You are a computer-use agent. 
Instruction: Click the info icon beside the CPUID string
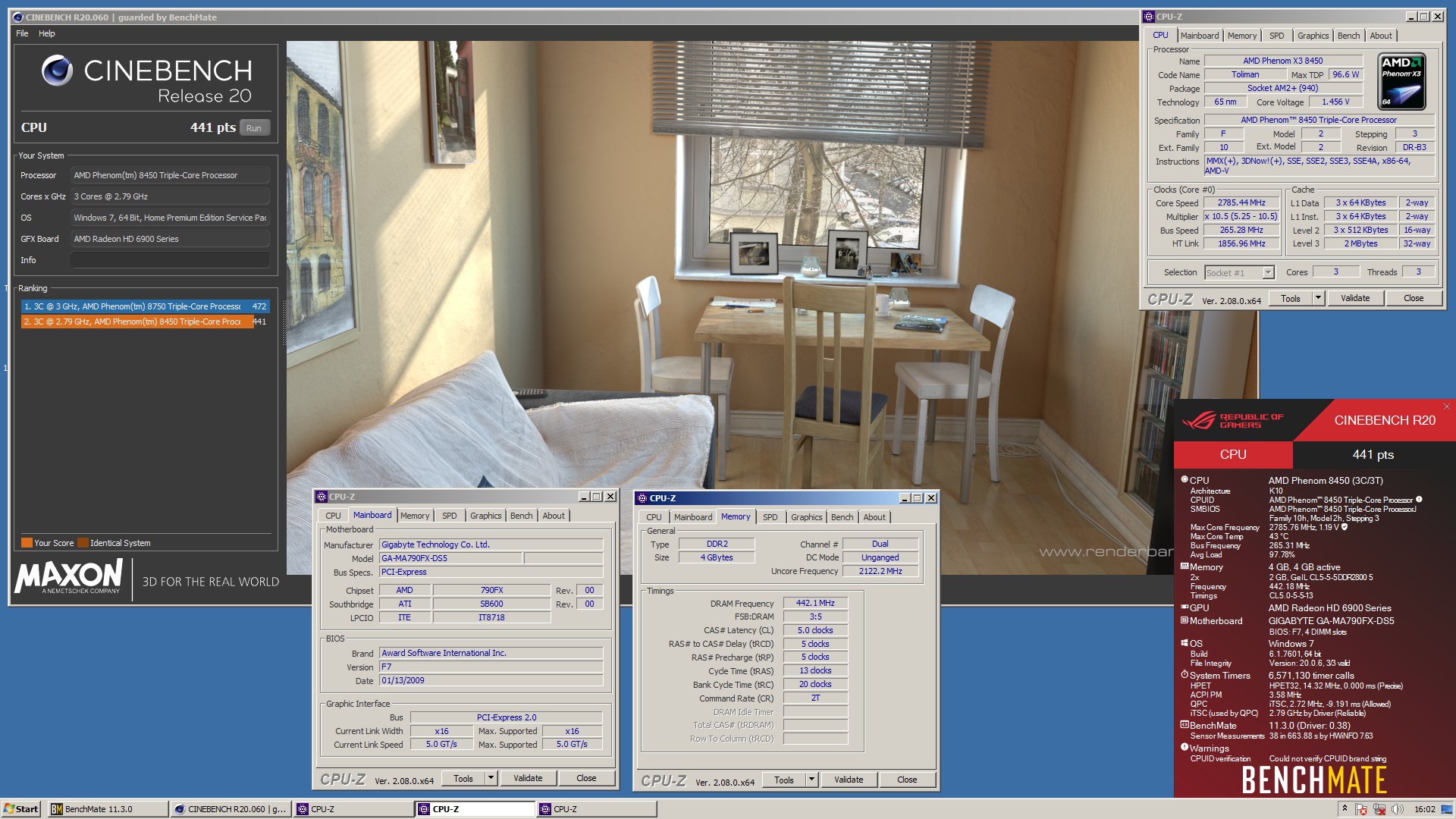coord(1419,500)
